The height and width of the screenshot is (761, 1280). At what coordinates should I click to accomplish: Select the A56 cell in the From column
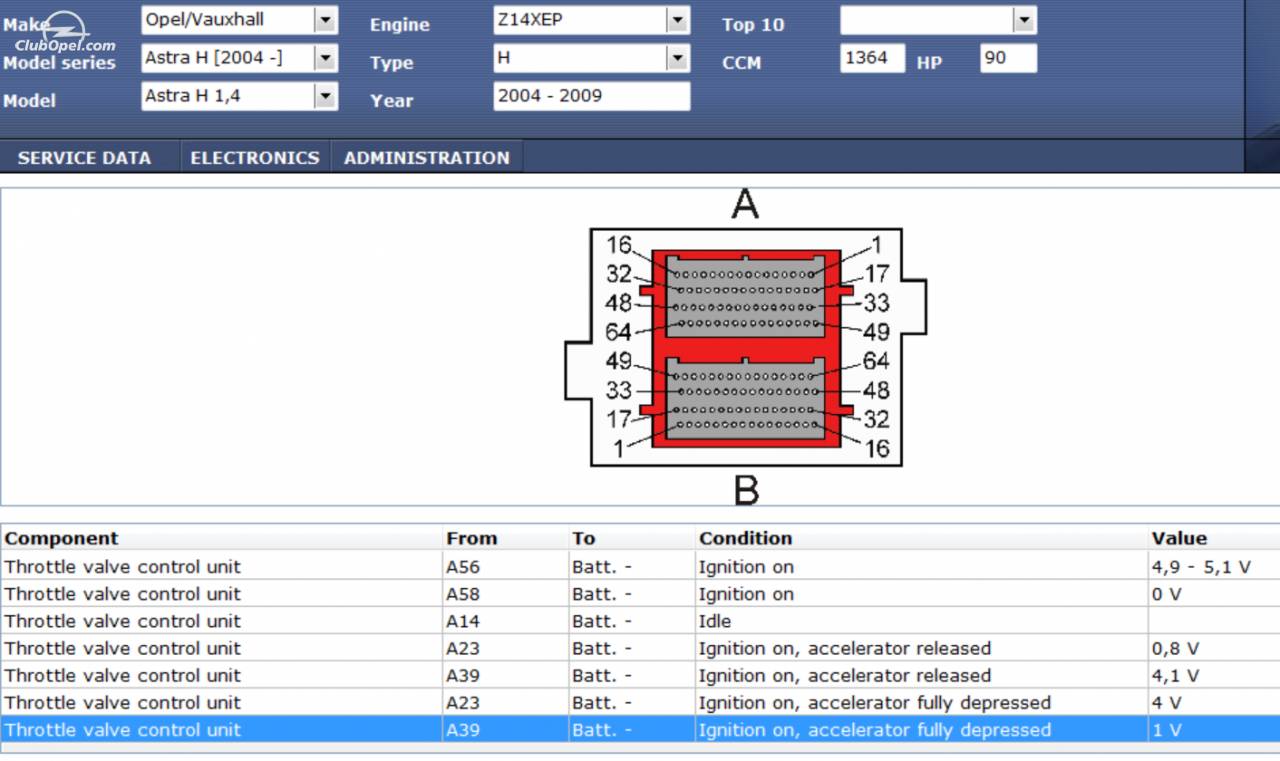click(505, 567)
